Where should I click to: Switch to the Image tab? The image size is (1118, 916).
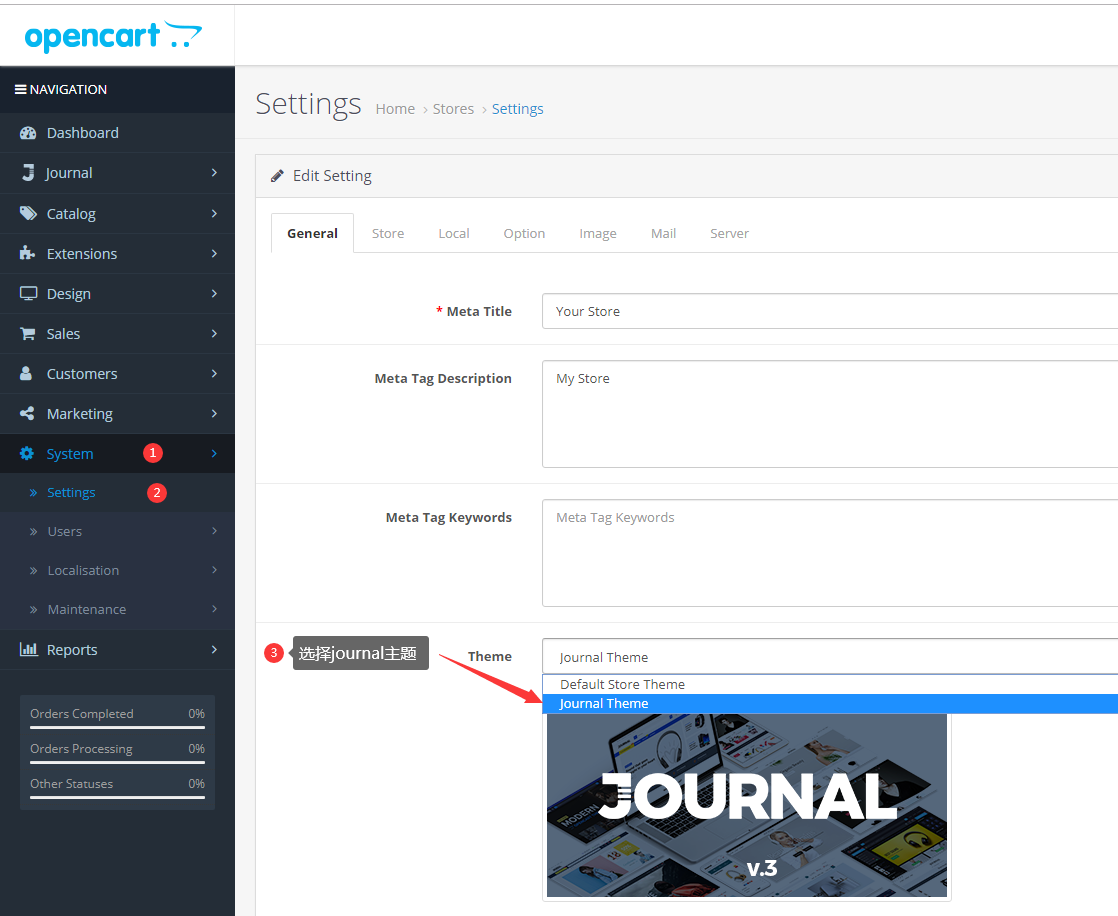pyautogui.click(x=598, y=233)
